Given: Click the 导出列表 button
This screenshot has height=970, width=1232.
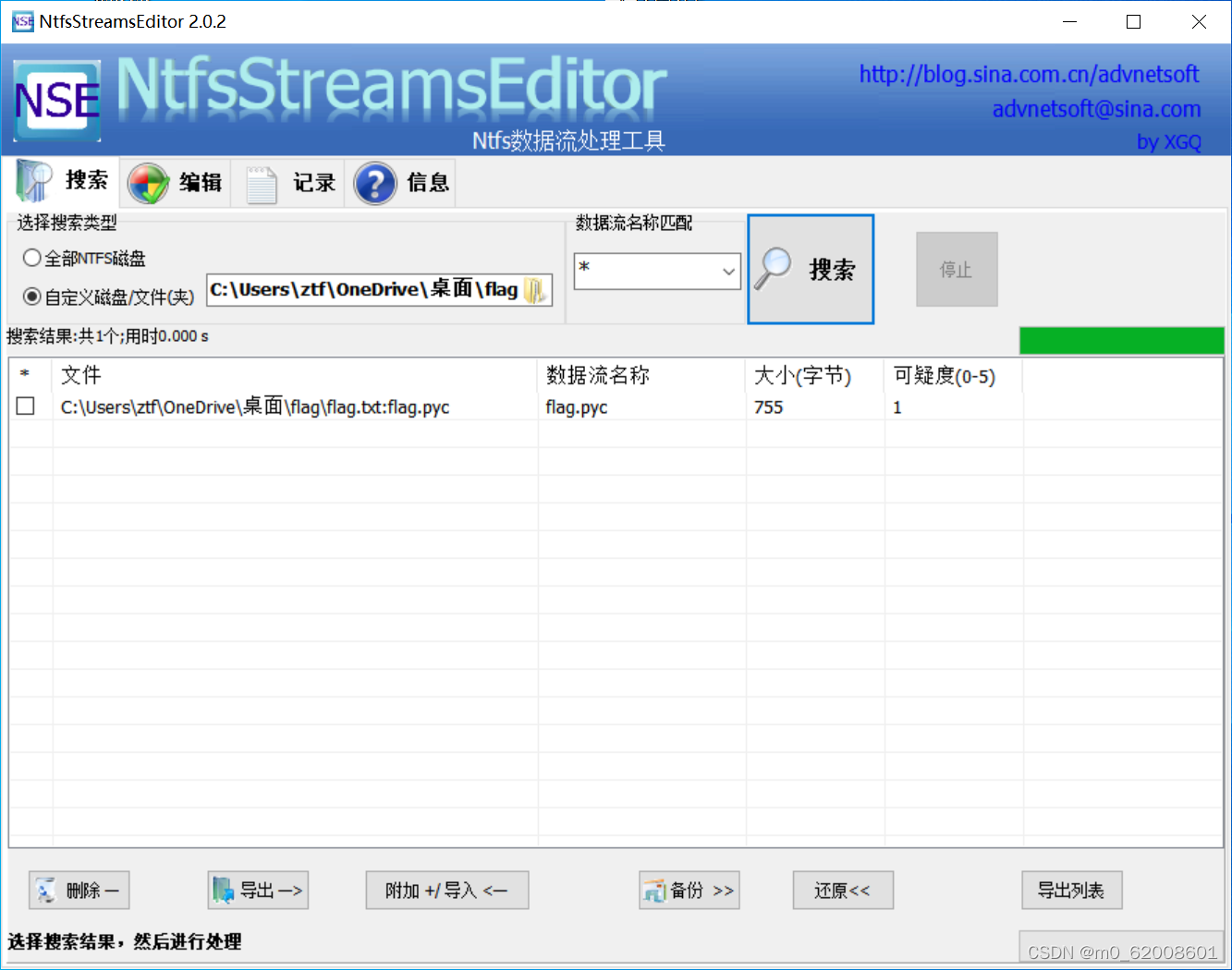Looking at the screenshot, I should click(1072, 891).
